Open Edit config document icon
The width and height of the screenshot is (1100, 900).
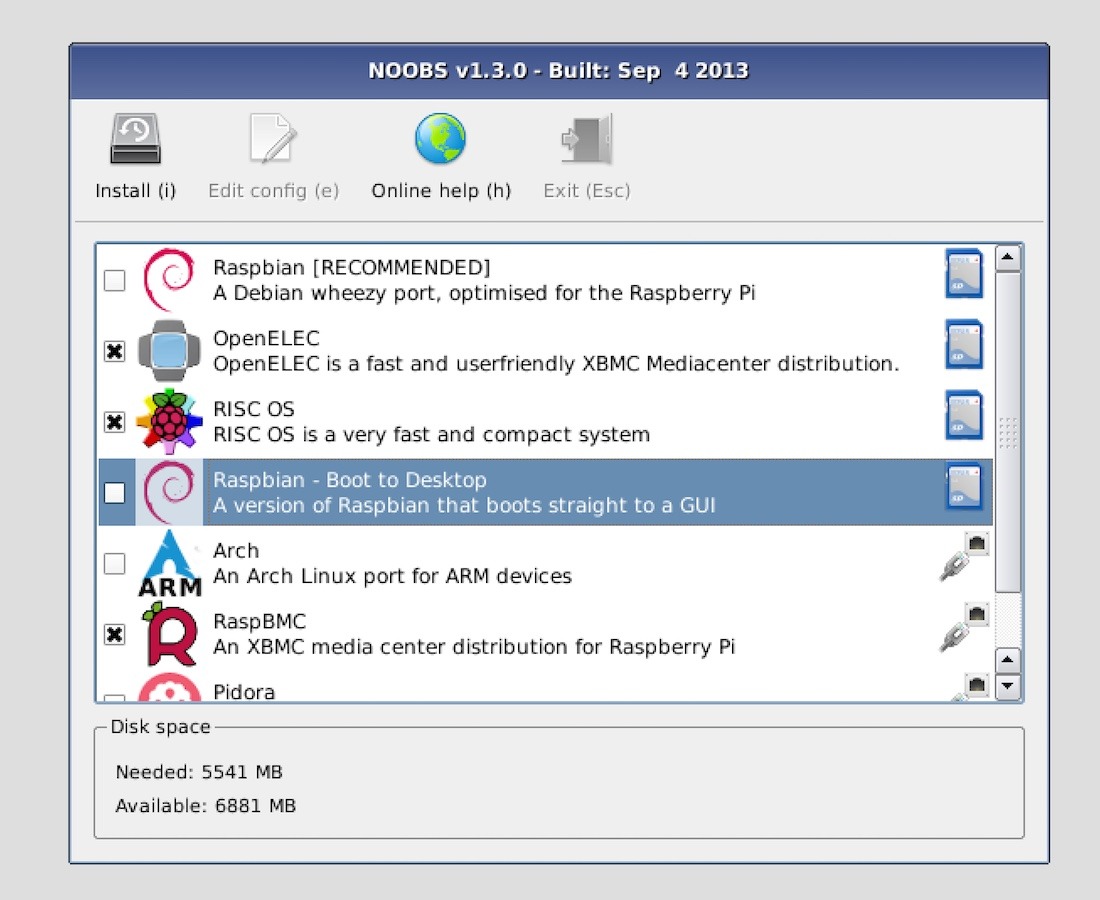click(273, 139)
